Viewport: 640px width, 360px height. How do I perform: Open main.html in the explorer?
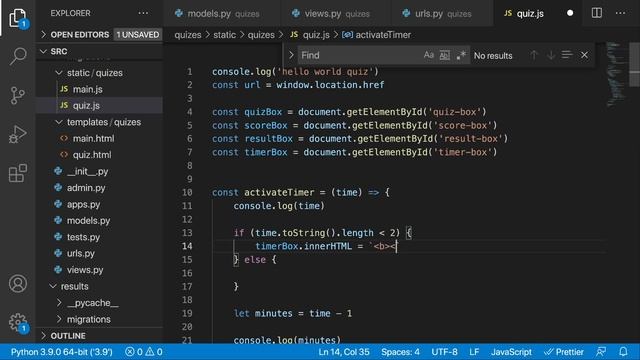93,138
